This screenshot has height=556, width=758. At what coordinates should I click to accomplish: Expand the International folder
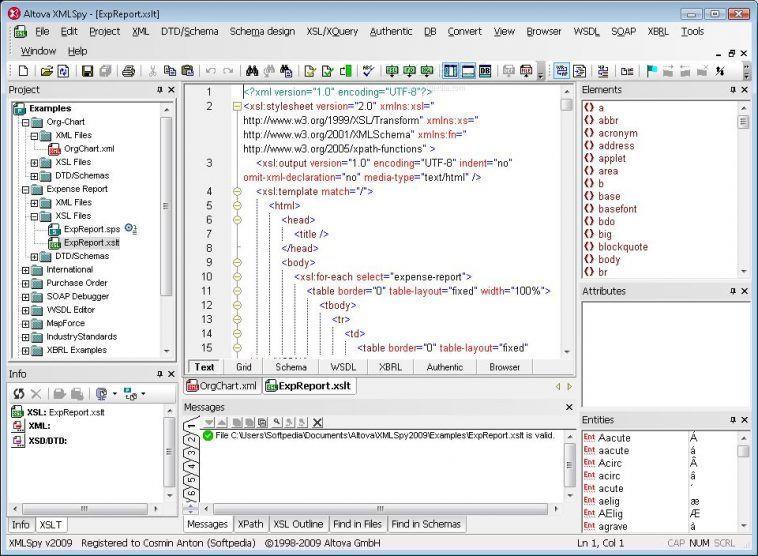[26, 270]
